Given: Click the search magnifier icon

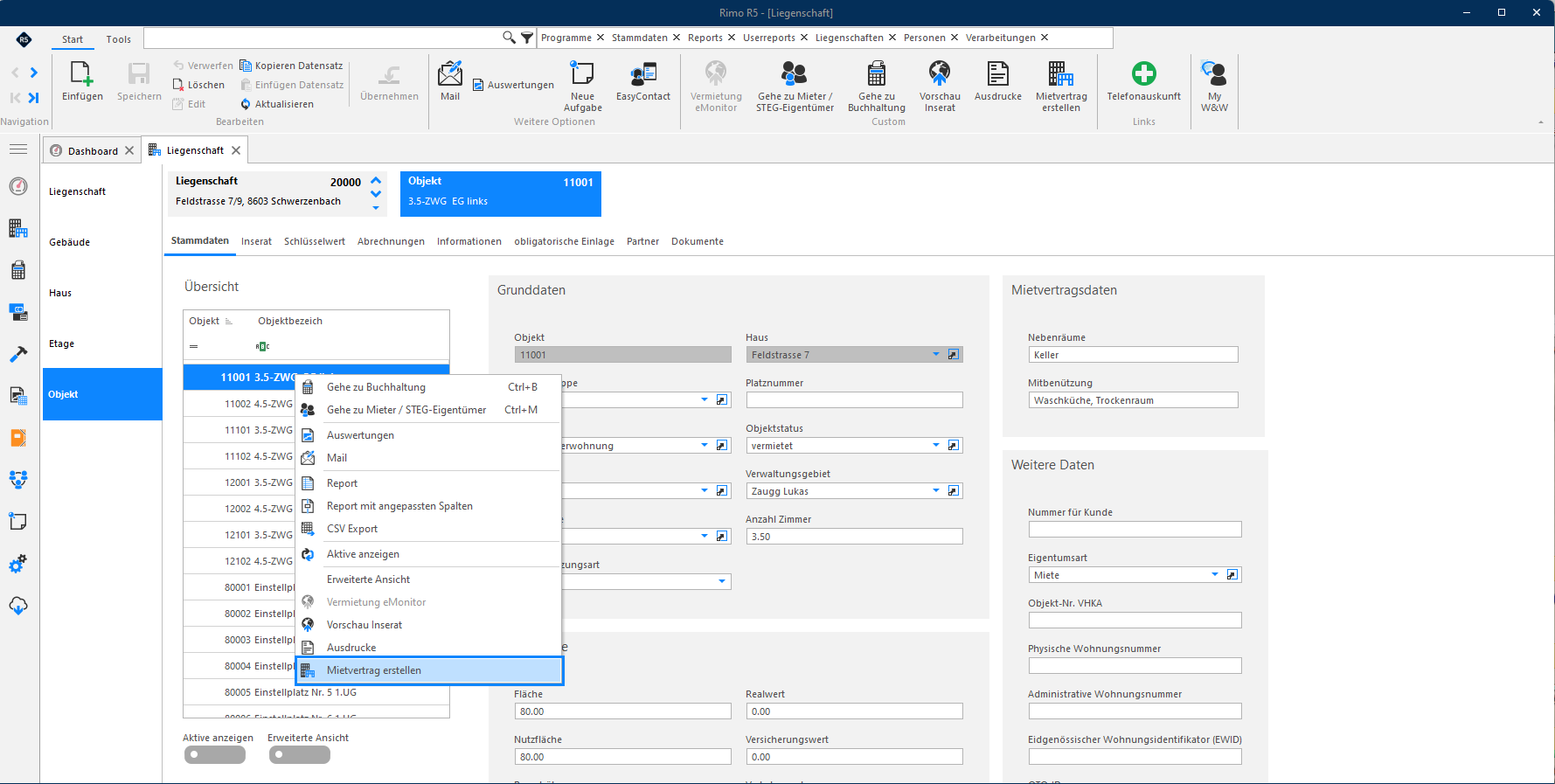Looking at the screenshot, I should (x=509, y=38).
